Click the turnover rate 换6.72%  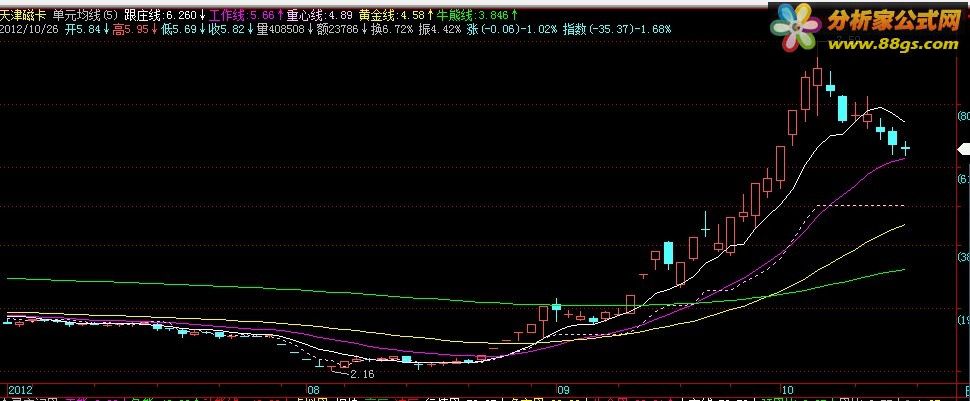click(x=392, y=29)
